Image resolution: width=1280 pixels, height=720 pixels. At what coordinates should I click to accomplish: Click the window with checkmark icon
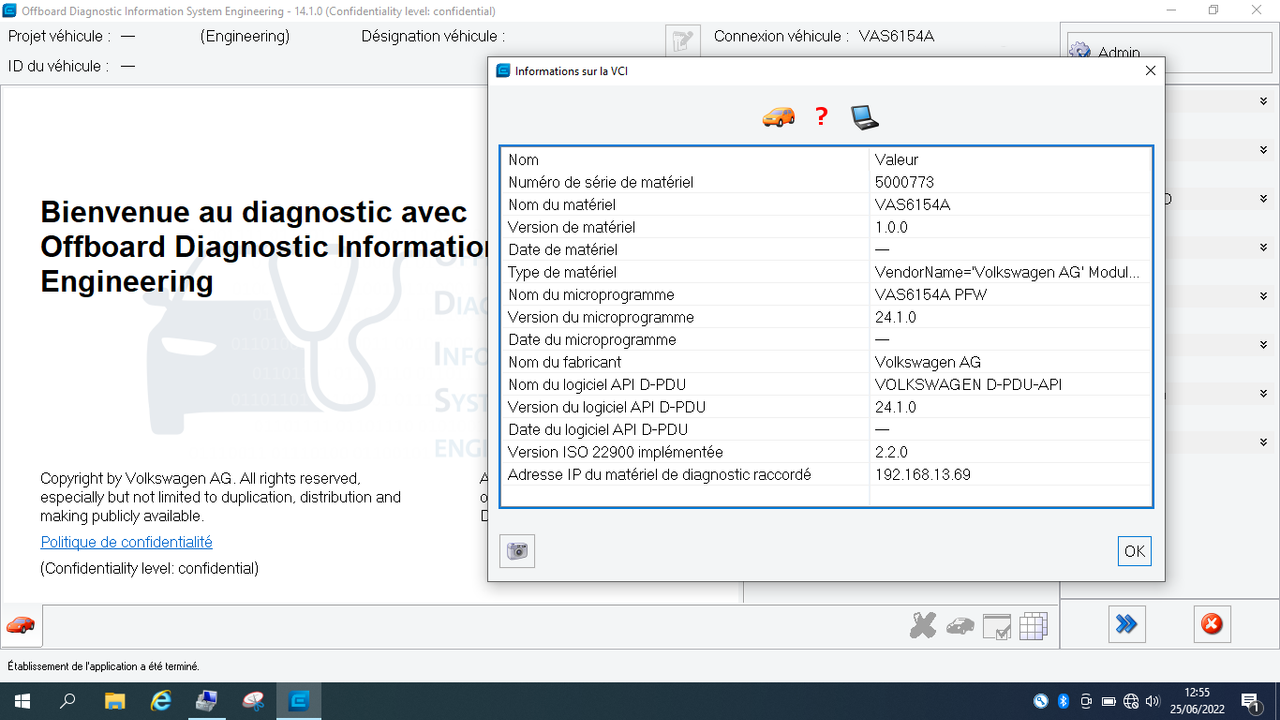[997, 627]
